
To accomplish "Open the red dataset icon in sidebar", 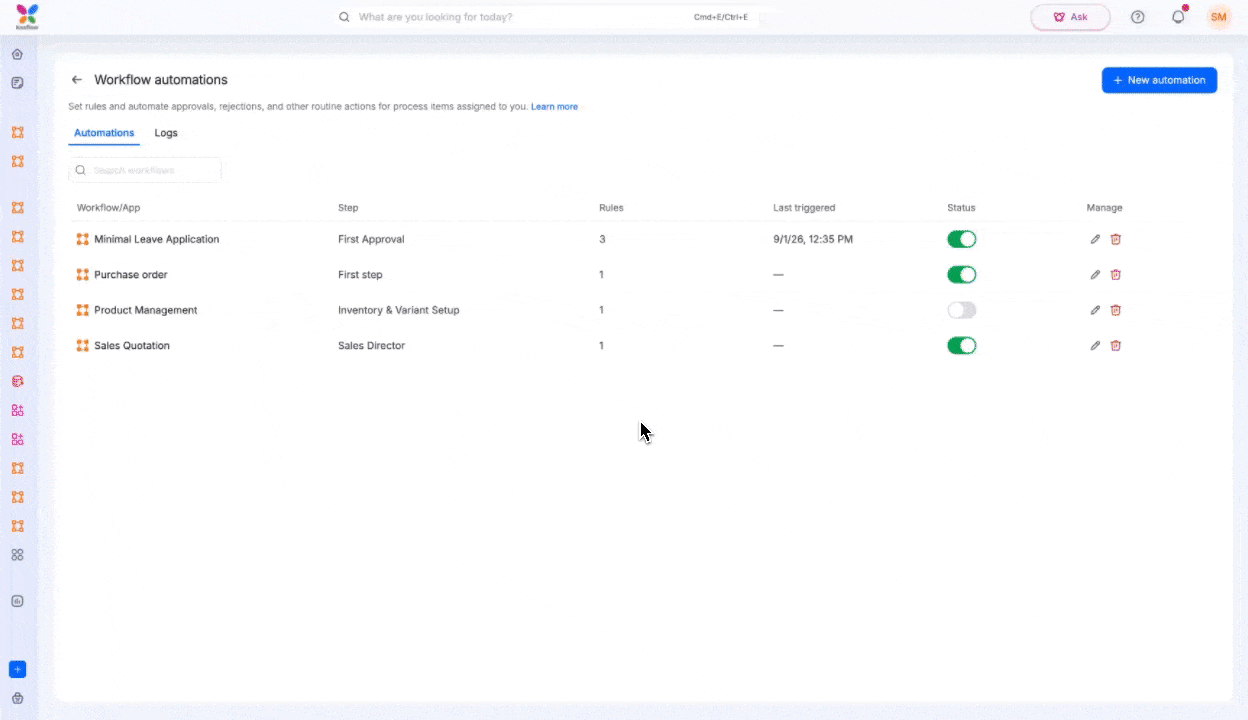I will pos(17,381).
